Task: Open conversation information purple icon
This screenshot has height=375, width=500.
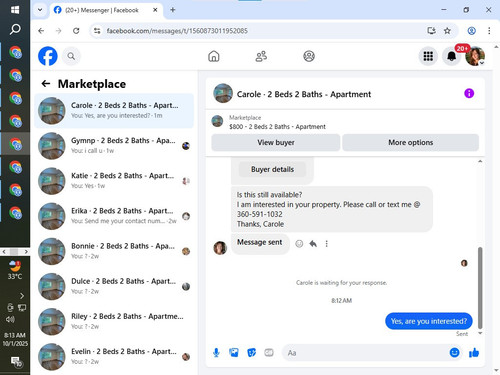Action: tap(469, 93)
